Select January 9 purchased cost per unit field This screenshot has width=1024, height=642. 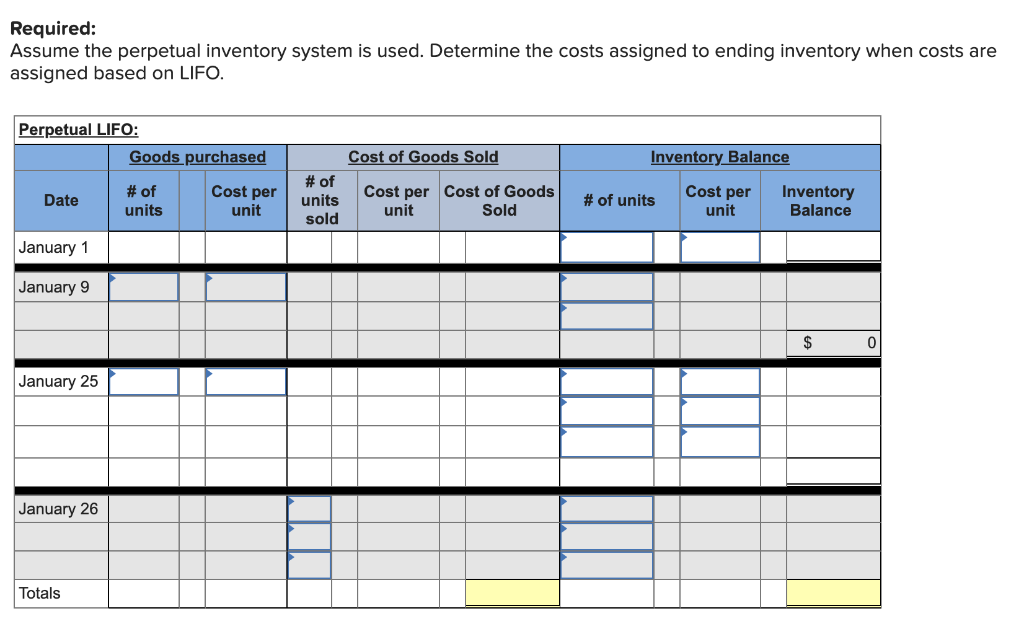pos(246,287)
